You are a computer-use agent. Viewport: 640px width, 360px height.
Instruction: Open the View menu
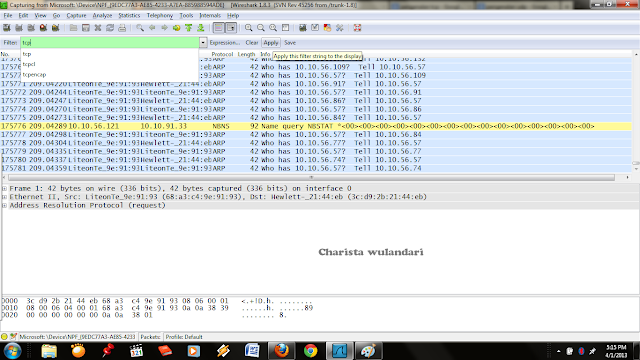click(x=40, y=16)
